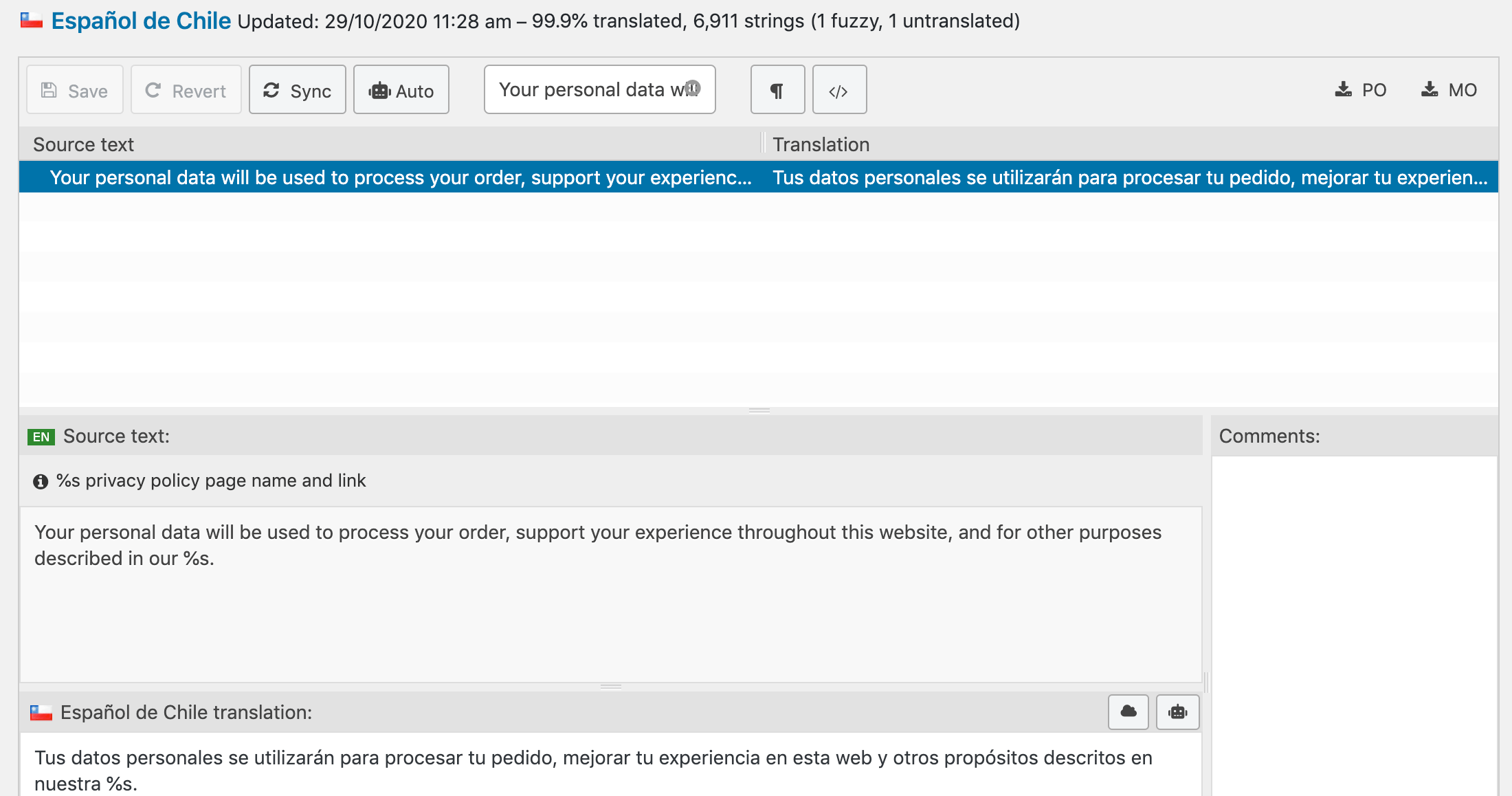Toggle invisible characters pilcrow button
Image resolution: width=1512 pixels, height=796 pixels.
[777, 90]
